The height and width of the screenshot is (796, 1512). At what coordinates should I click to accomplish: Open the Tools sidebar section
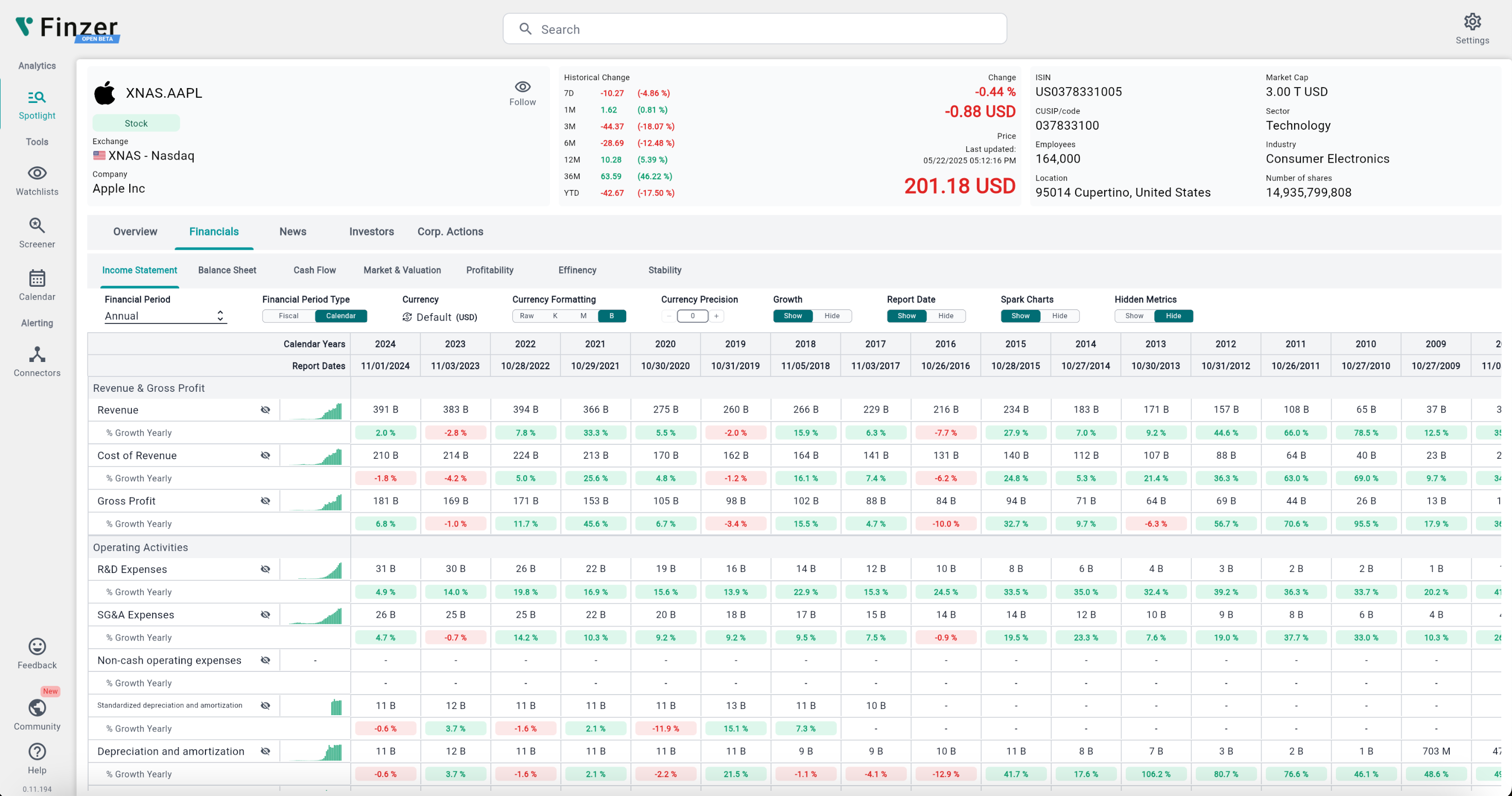37,142
